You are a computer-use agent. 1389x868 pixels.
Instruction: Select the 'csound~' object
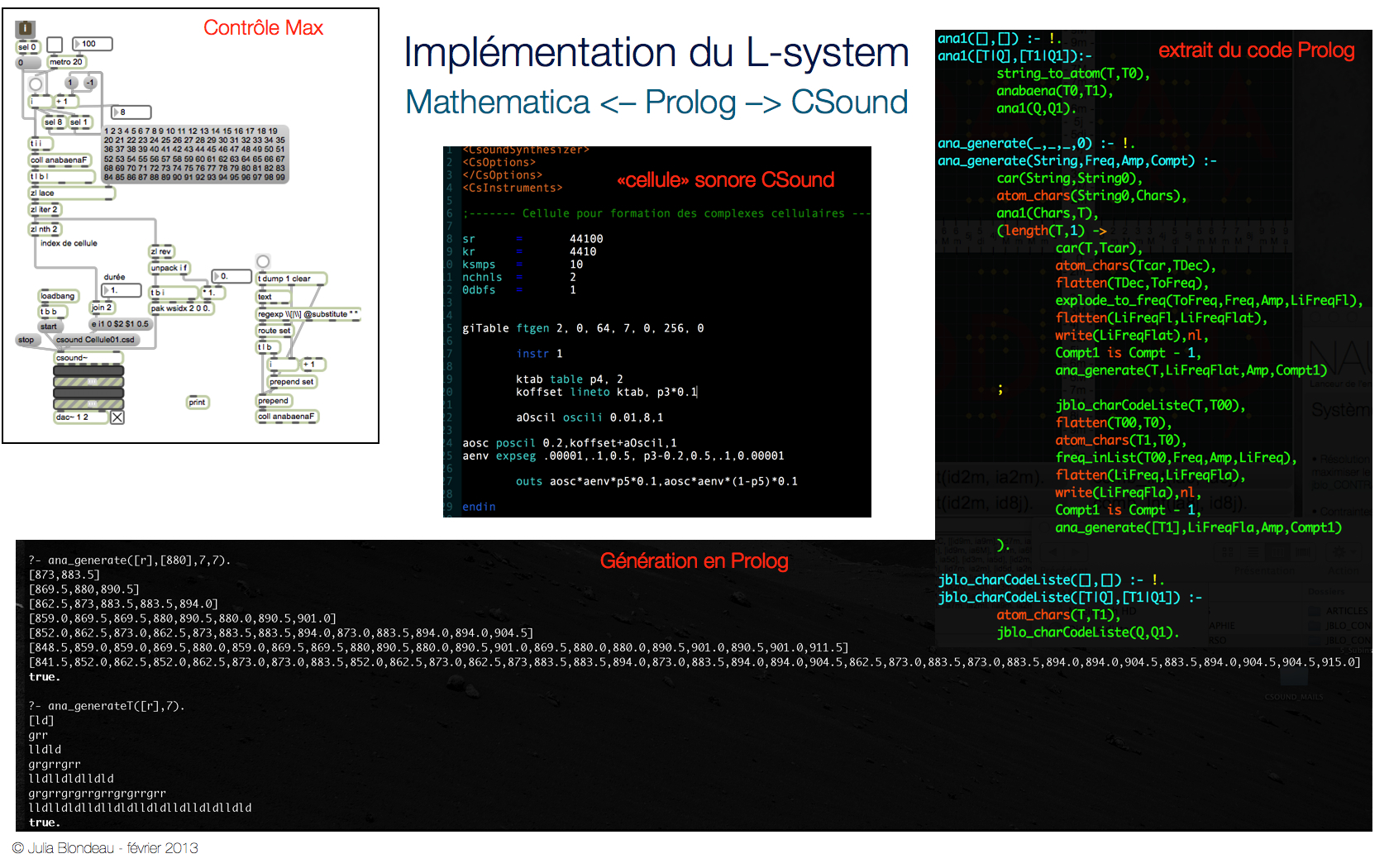(x=88, y=358)
